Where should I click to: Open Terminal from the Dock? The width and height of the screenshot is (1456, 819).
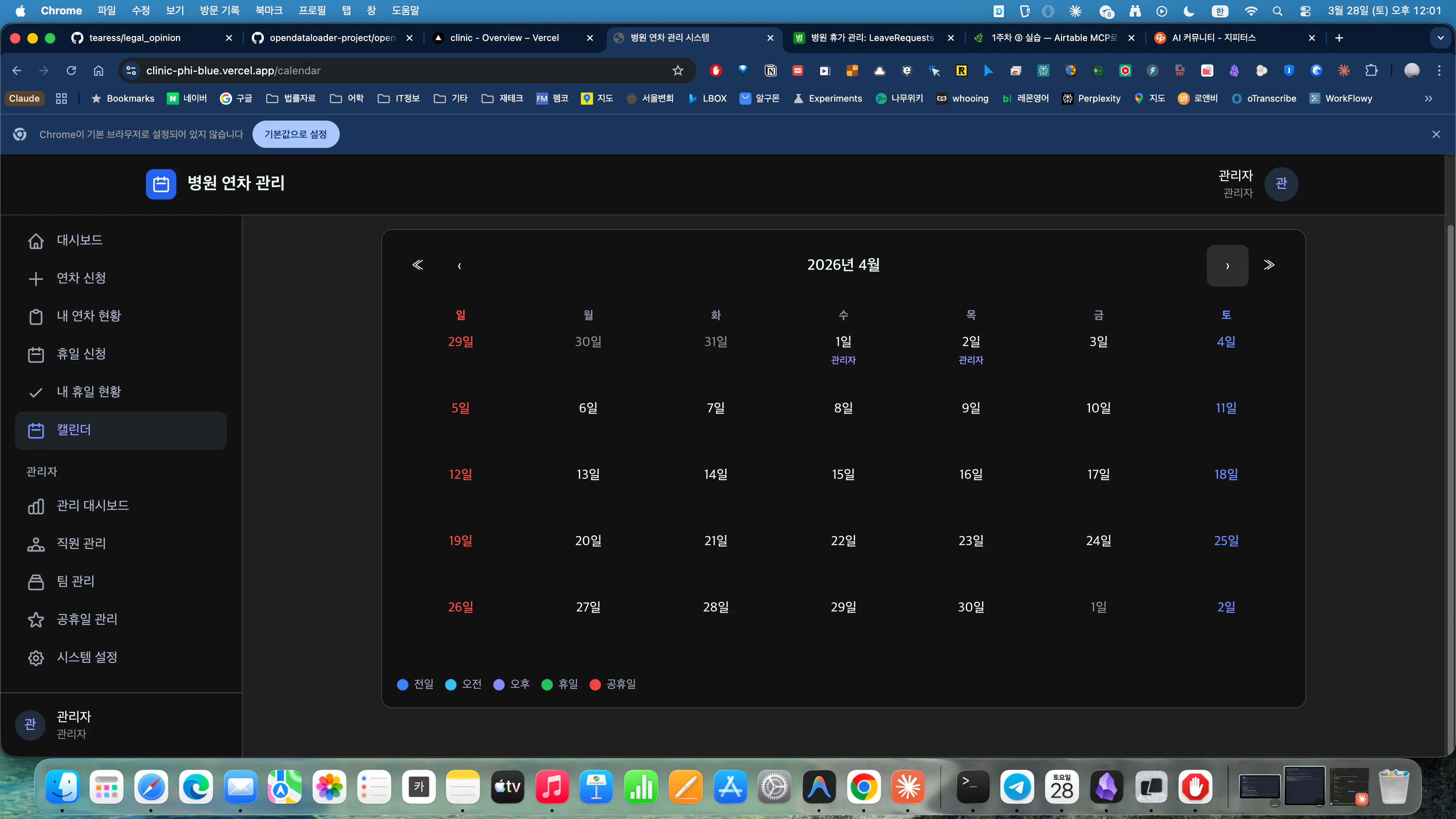pos(972,787)
